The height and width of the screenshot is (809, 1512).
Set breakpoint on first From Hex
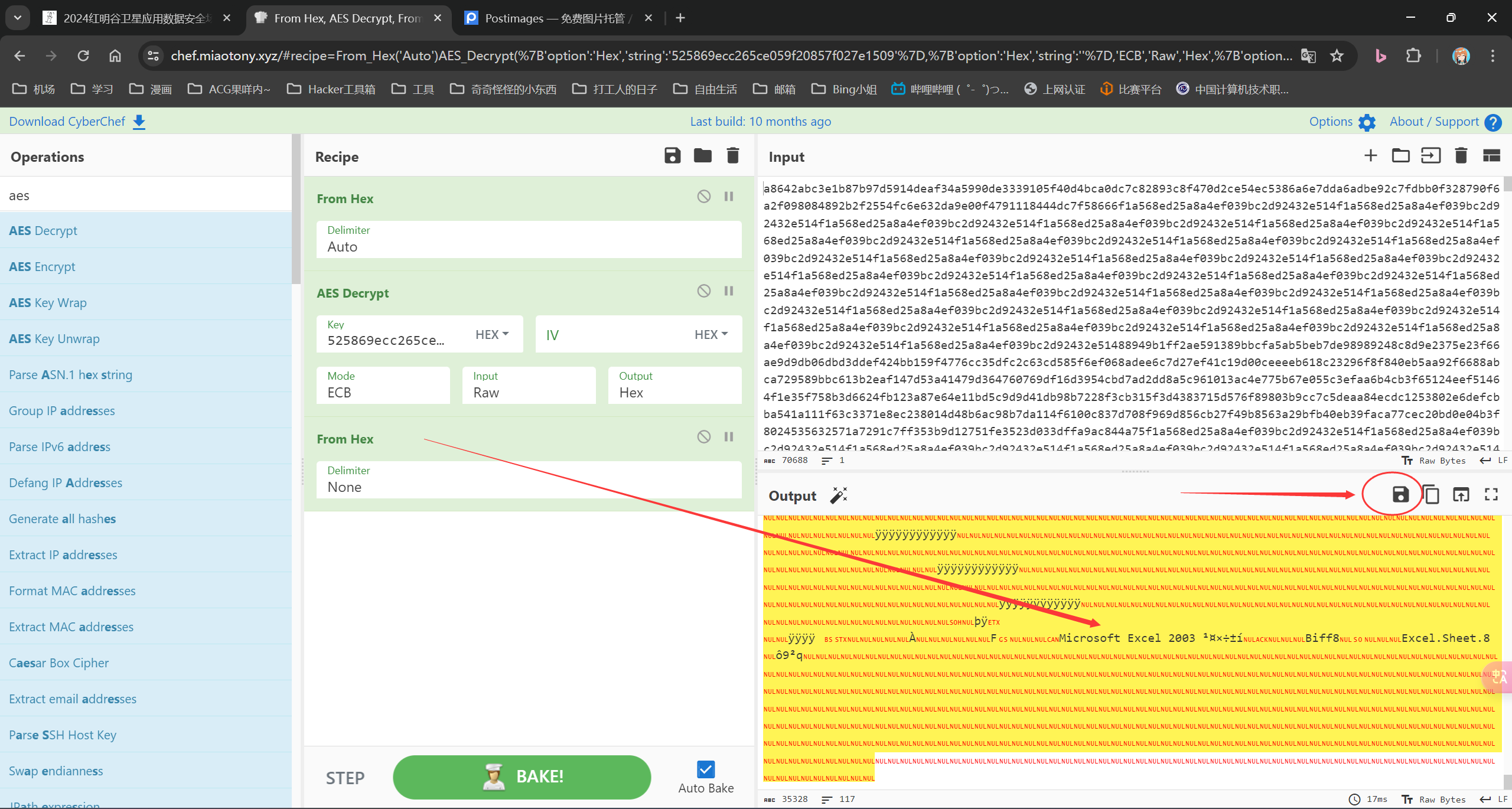point(729,196)
